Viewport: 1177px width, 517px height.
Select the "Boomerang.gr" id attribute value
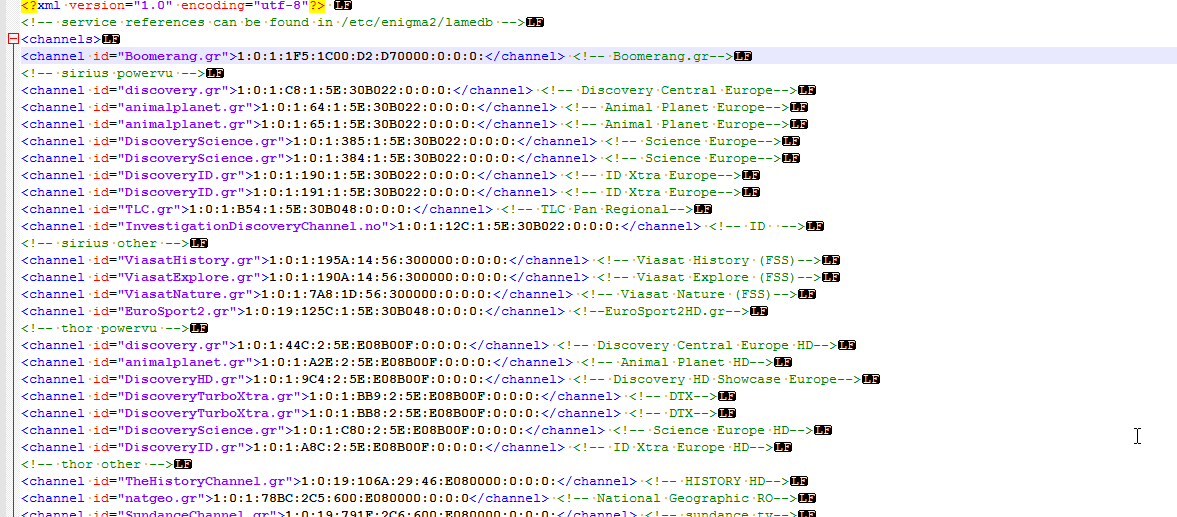pyautogui.click(x=174, y=56)
